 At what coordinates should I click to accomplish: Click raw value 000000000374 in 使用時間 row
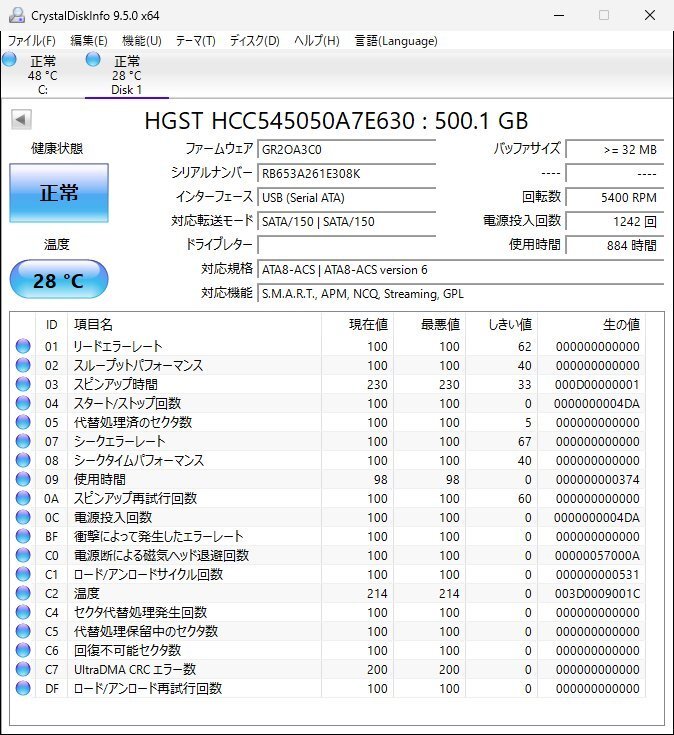pyautogui.click(x=598, y=480)
